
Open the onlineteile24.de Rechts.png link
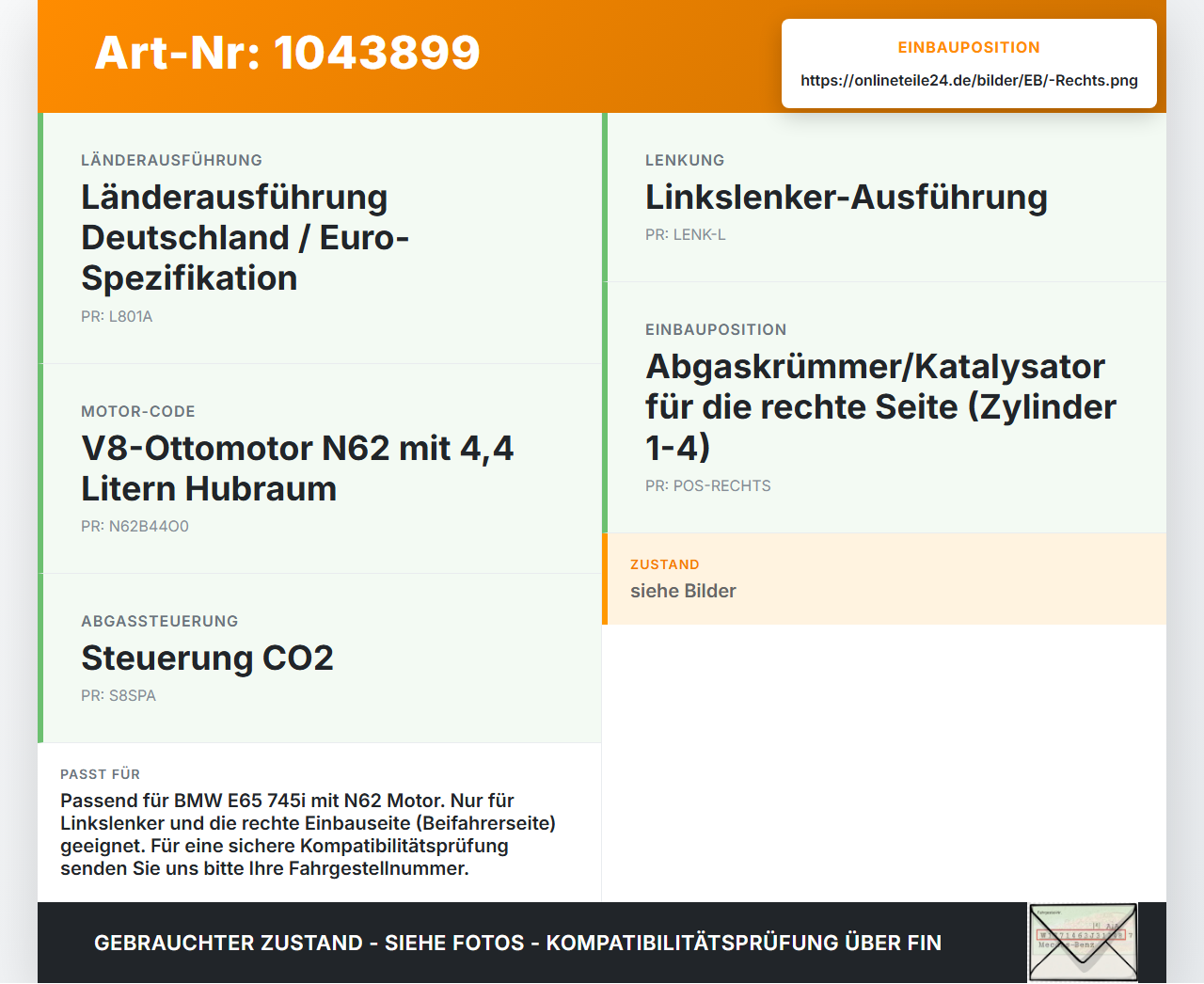pyautogui.click(x=969, y=80)
